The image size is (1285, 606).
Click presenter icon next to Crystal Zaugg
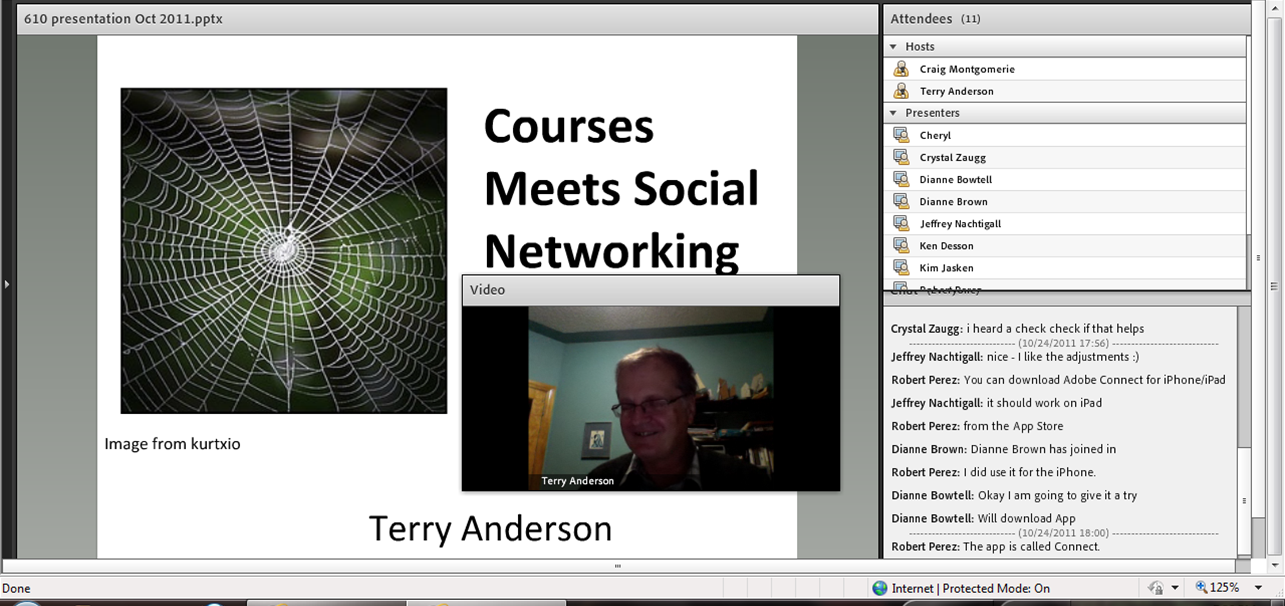tap(901, 157)
